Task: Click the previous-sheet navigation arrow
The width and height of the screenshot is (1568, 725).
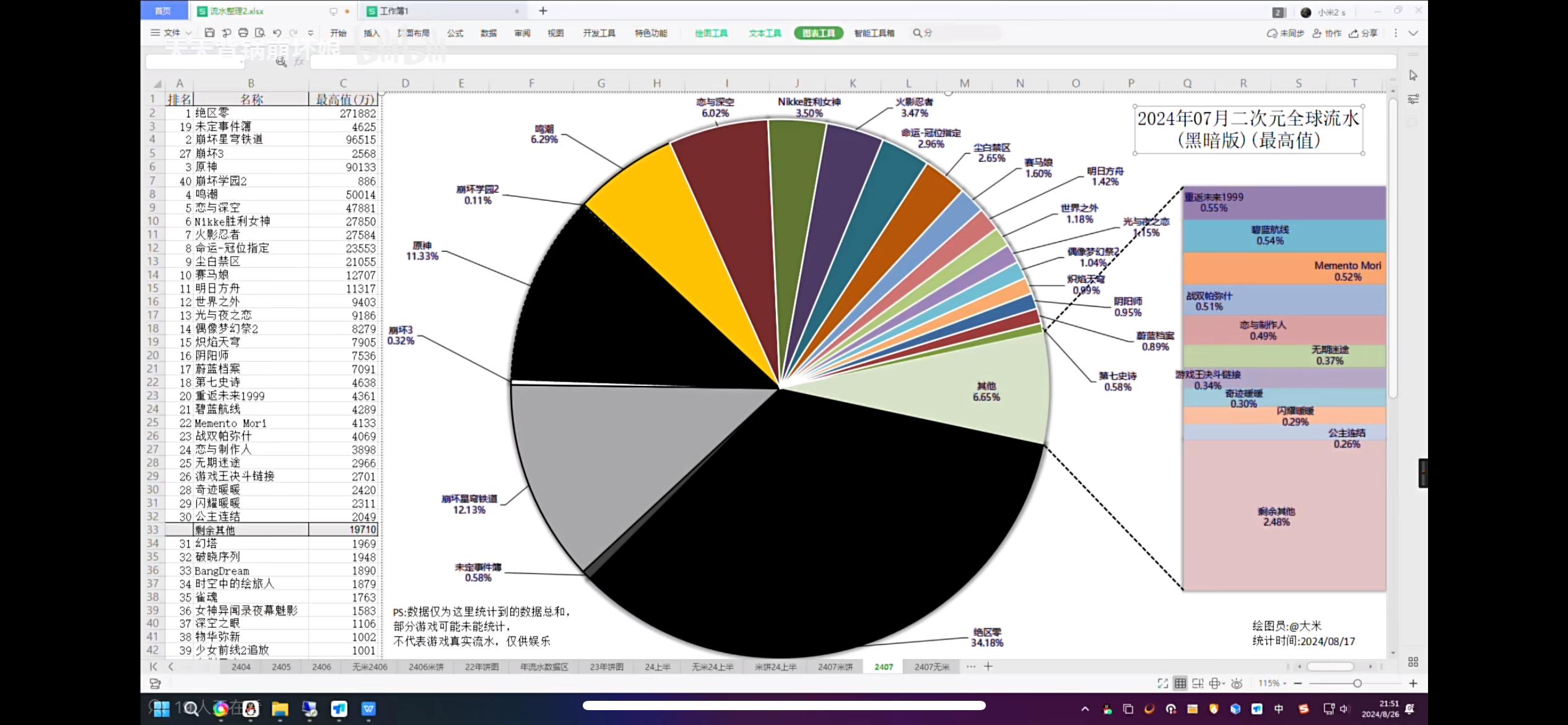Action: pos(170,666)
